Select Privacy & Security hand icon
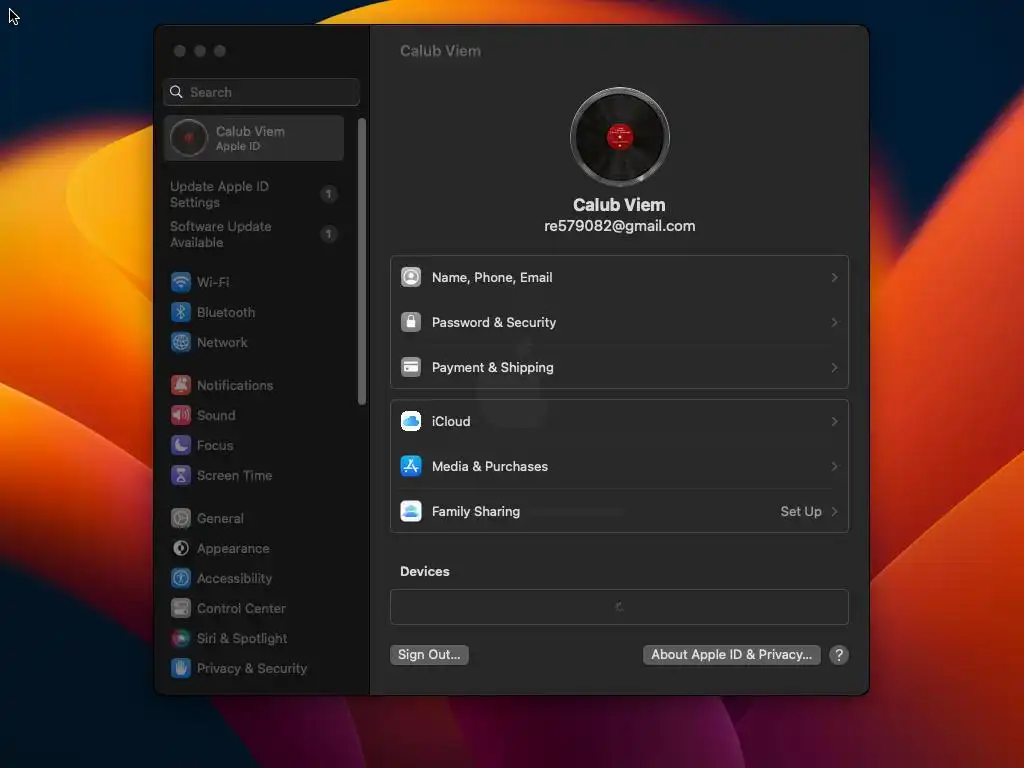1024x768 pixels. coord(181,669)
